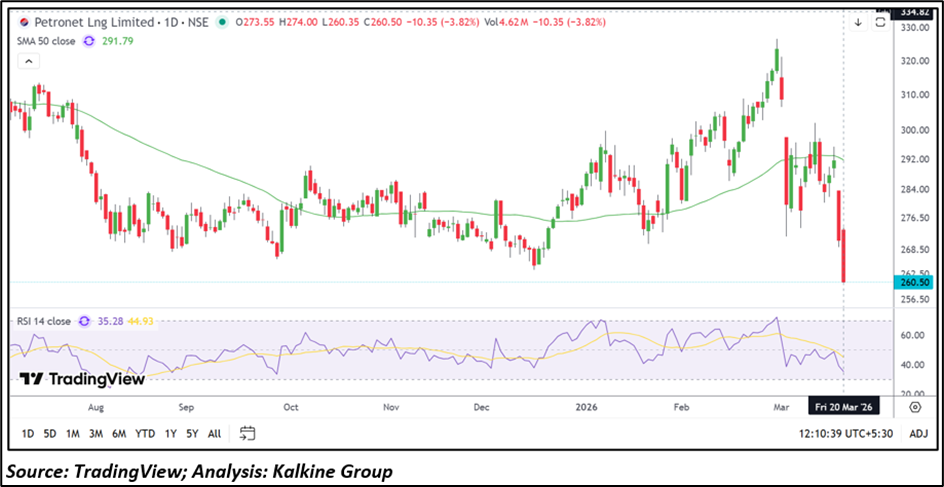Show the All time range

pos(214,433)
